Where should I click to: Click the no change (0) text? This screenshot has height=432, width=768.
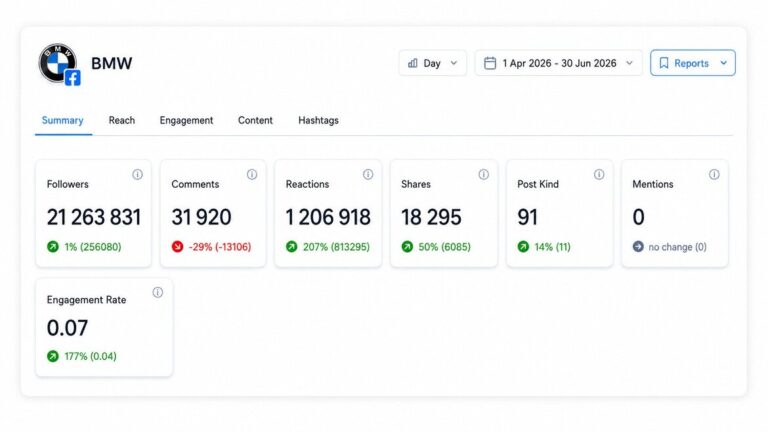pos(678,247)
